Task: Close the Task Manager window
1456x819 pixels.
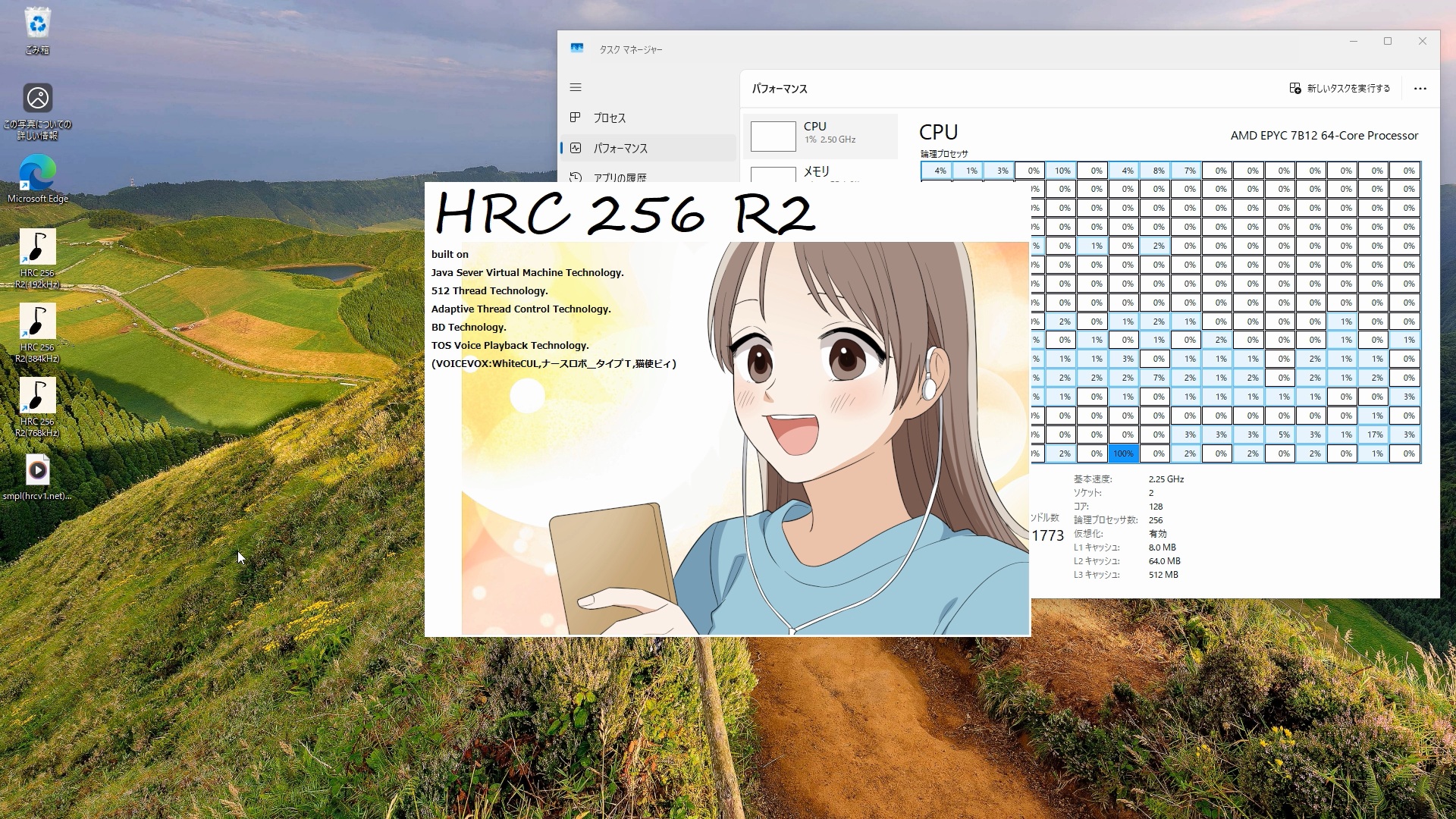Action: click(x=1423, y=41)
